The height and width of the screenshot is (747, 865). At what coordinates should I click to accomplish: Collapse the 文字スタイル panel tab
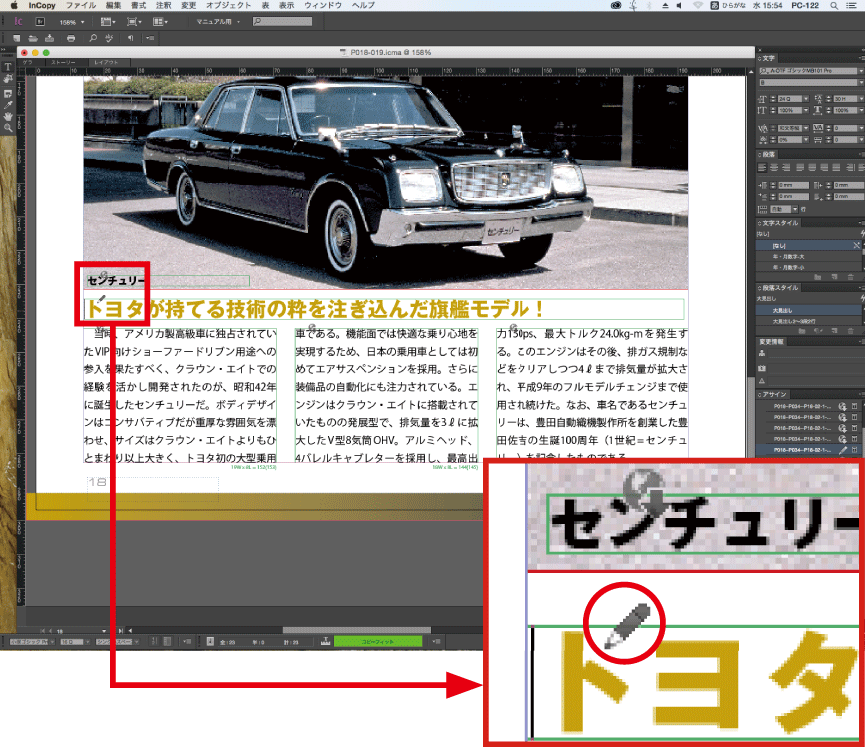pyautogui.click(x=779, y=223)
